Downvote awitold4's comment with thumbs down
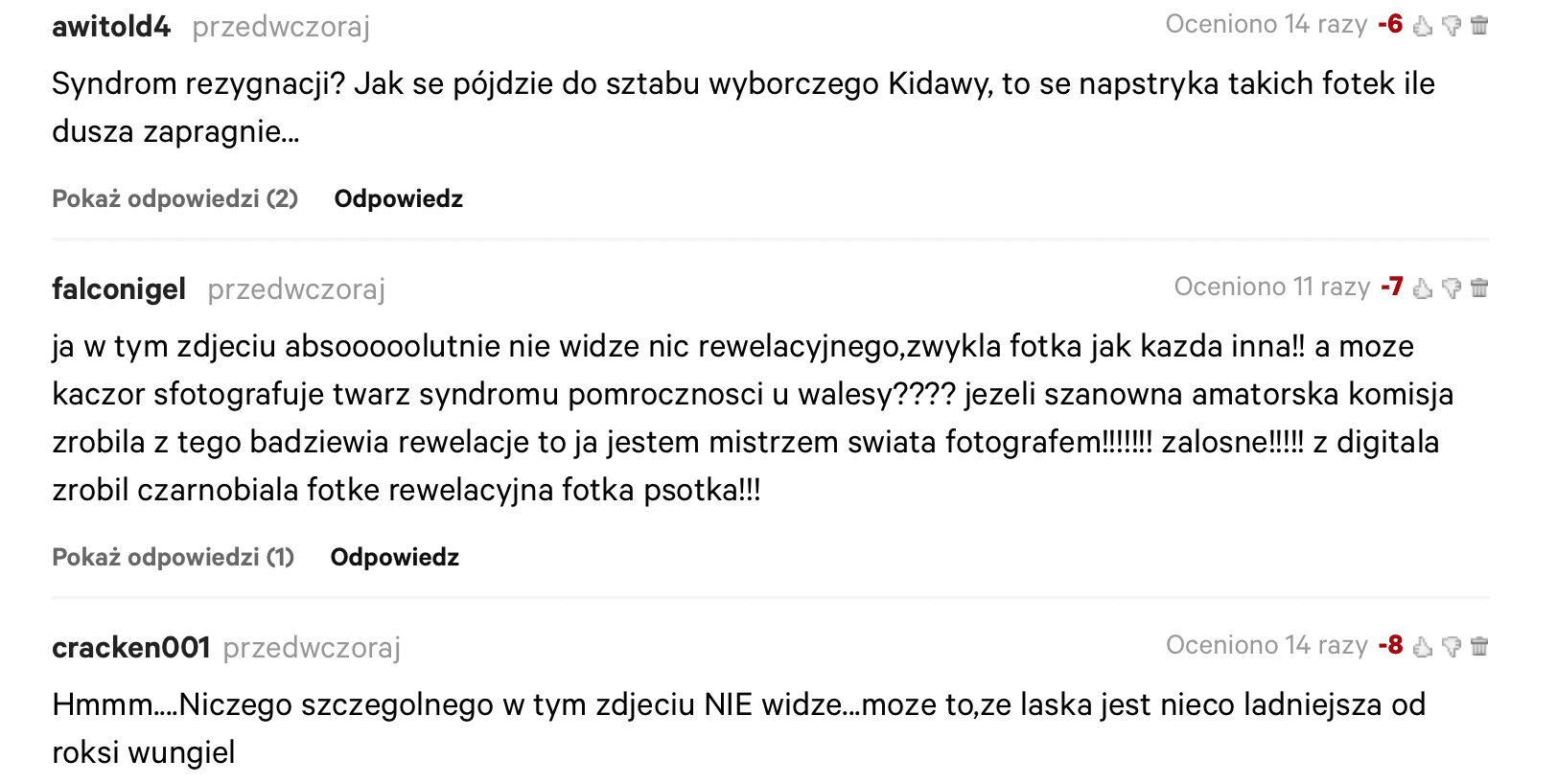1557x784 pixels. (x=1452, y=26)
